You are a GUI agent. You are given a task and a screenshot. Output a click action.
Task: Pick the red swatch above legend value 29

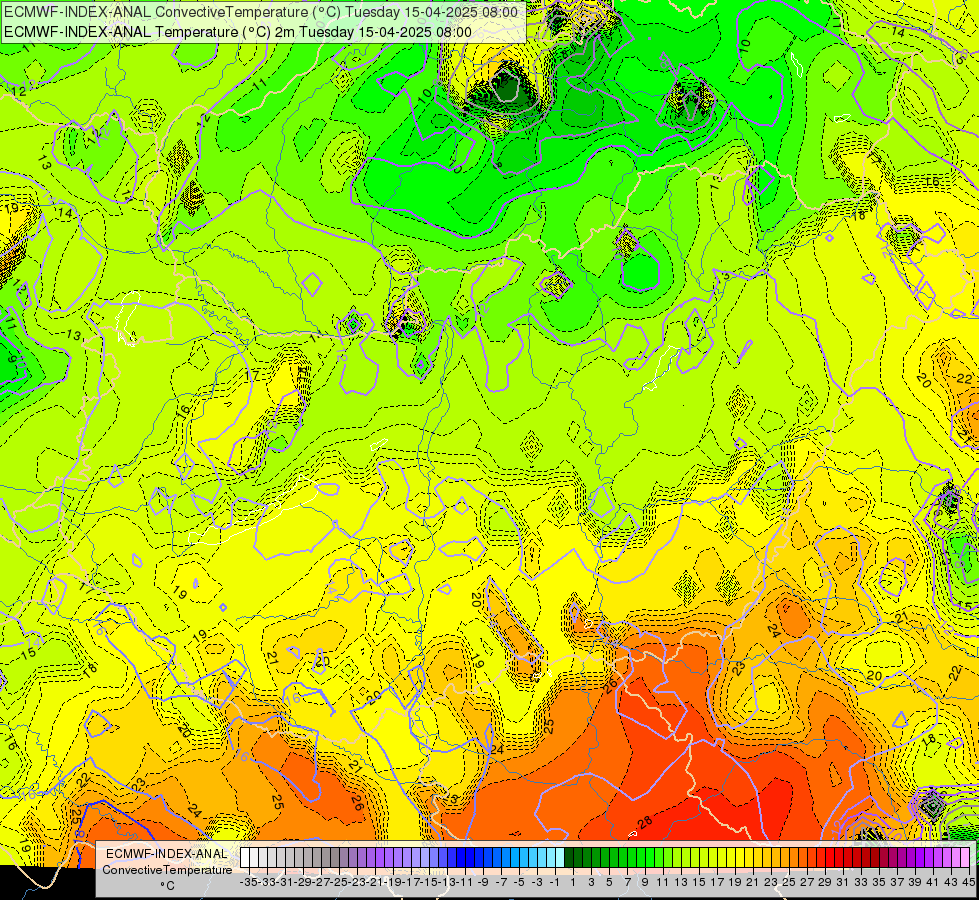pos(830,857)
